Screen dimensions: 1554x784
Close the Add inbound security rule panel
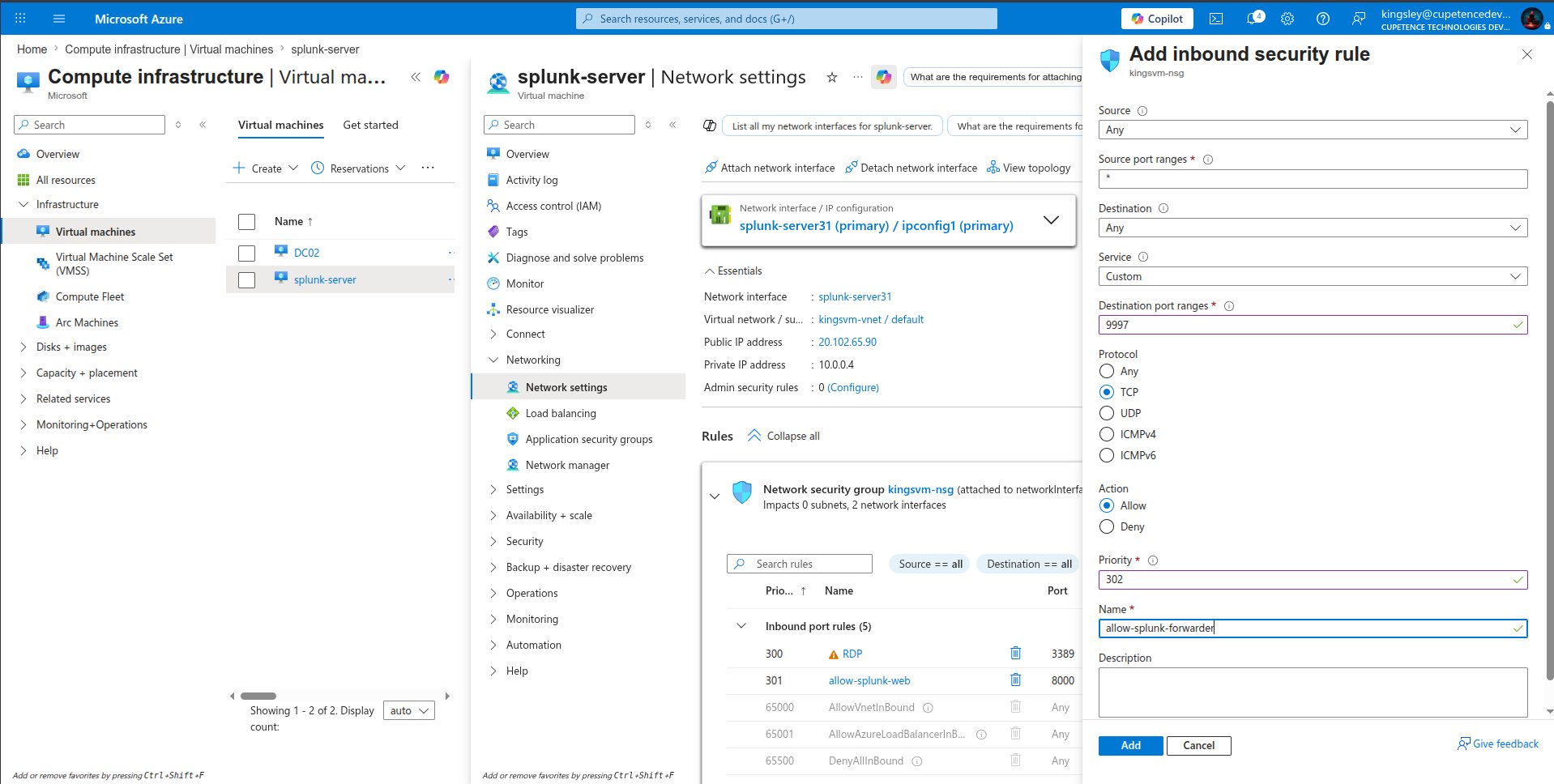coord(1527,54)
